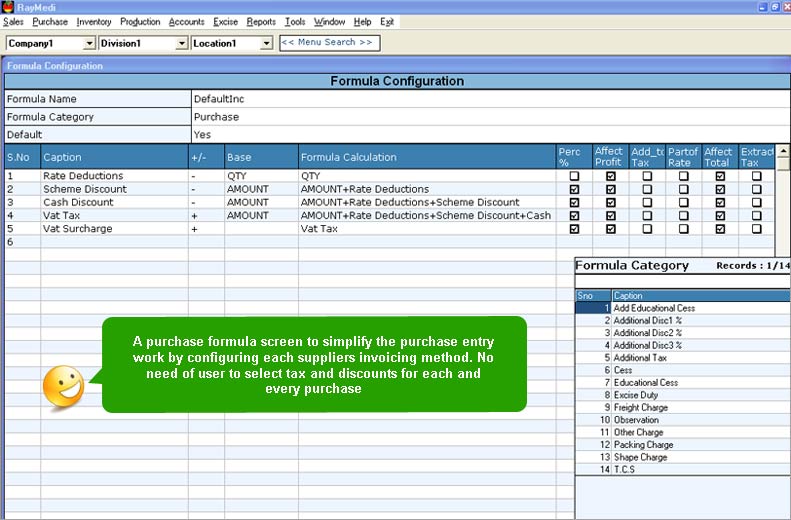Image resolution: width=791 pixels, height=520 pixels.
Task: Toggle Affect Total checkbox for Vat Tax
Action: pyautogui.click(x=720, y=215)
